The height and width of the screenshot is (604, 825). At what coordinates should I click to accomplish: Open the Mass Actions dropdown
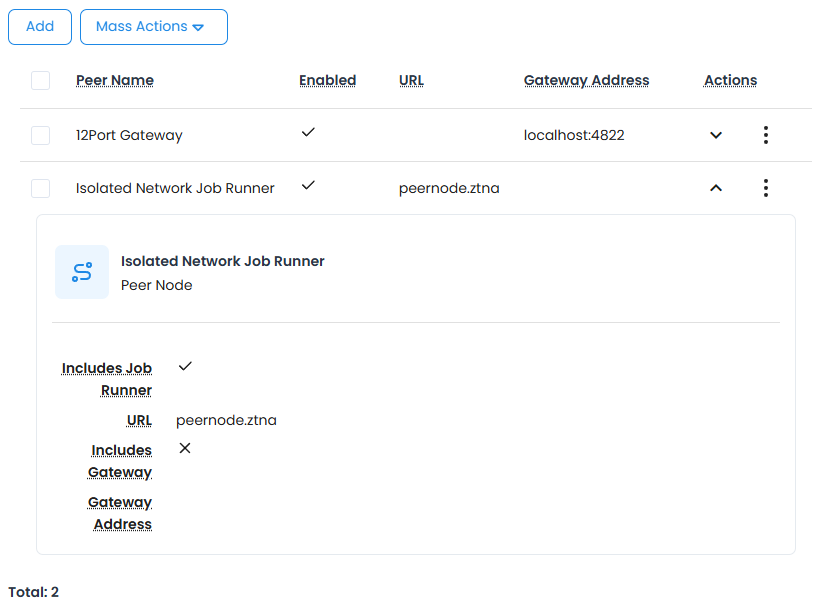click(x=153, y=27)
